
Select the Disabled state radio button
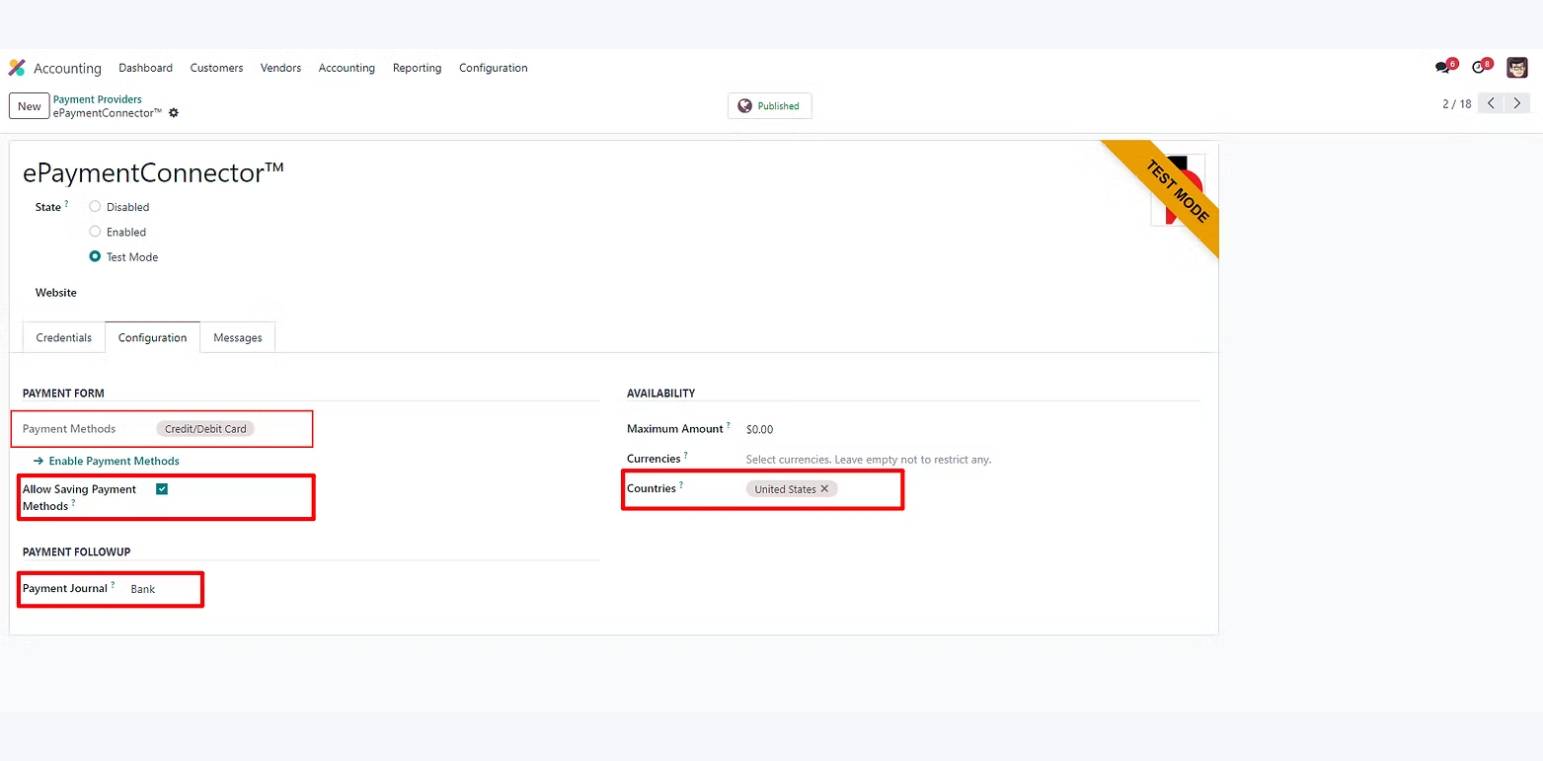95,207
